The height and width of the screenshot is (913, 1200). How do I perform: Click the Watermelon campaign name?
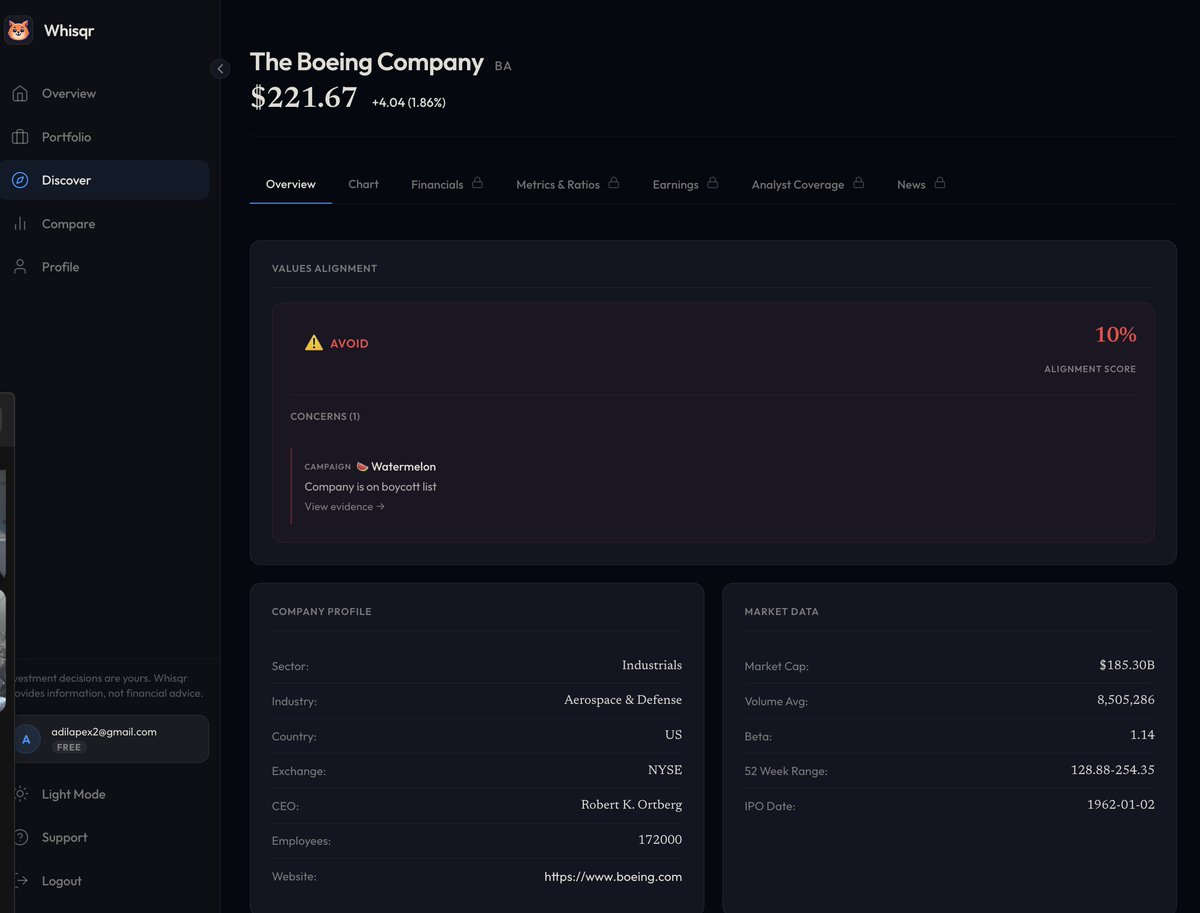[x=403, y=467]
